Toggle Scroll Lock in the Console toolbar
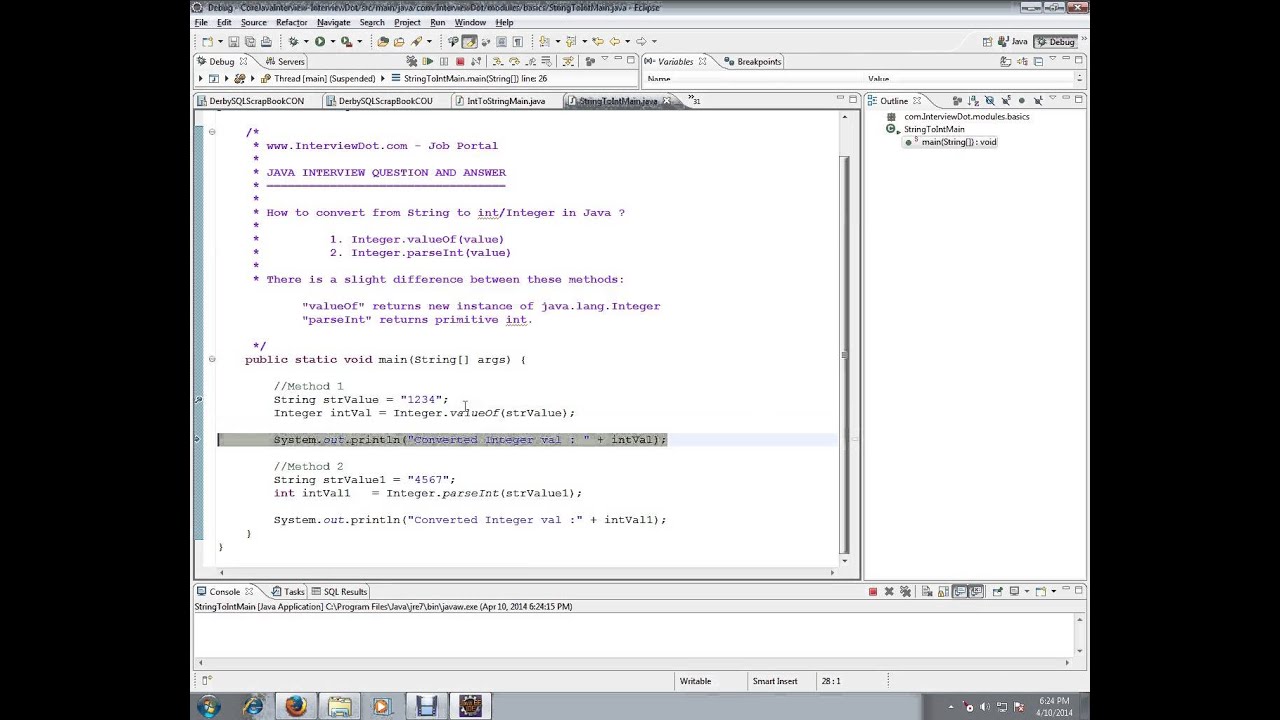 pos(943,592)
